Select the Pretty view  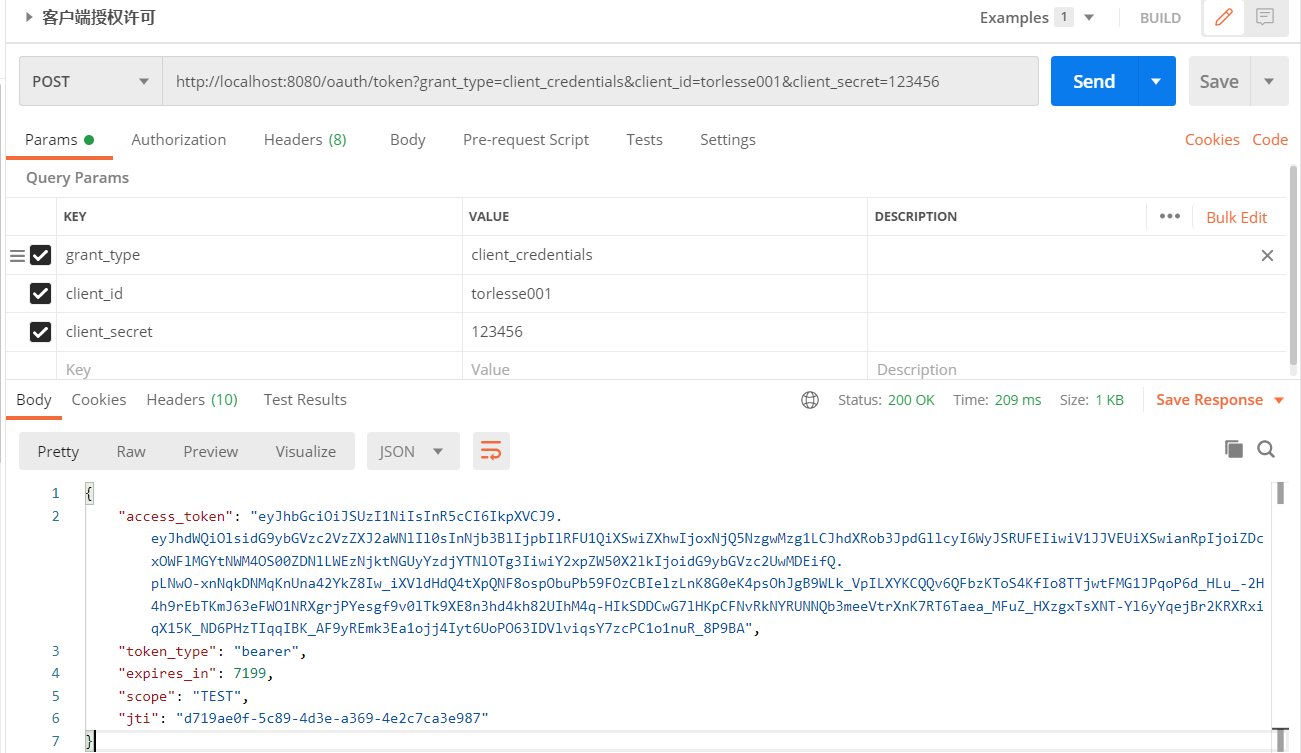(58, 451)
